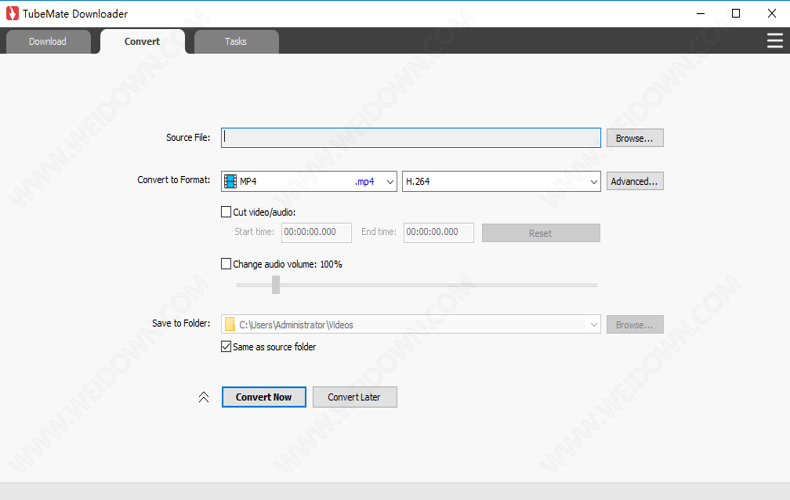The height and width of the screenshot is (500, 790).
Task: Expand the Save to Folder path dropdown
Action: pos(594,325)
